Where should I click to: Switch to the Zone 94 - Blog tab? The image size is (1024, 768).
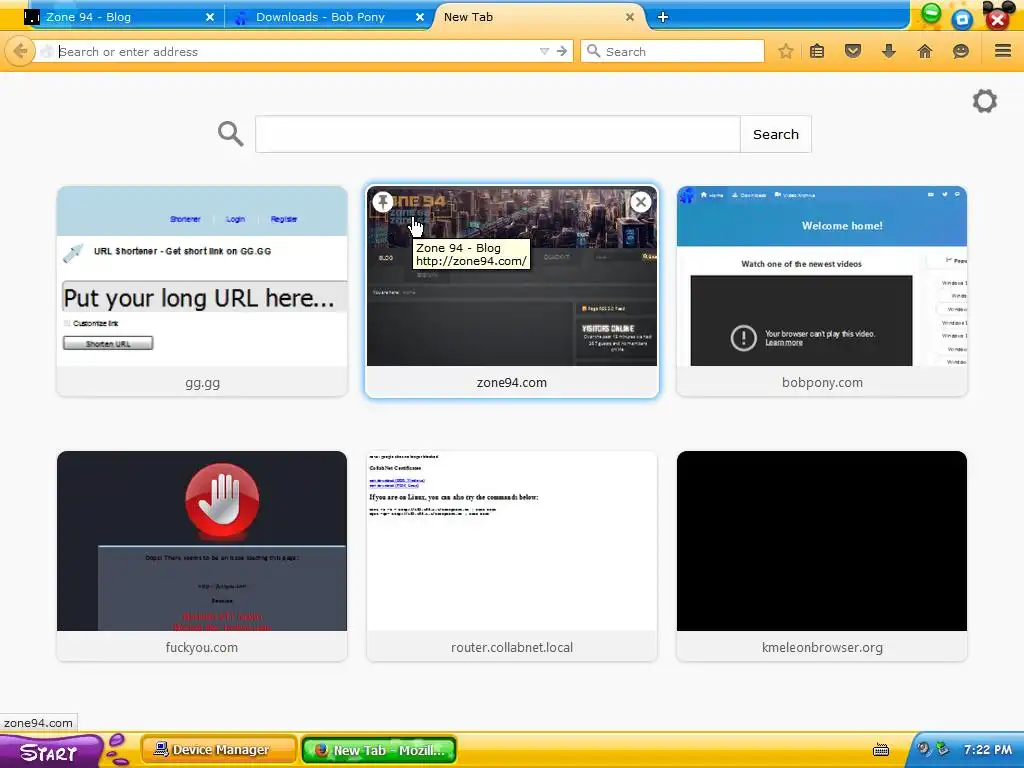pyautogui.click(x=119, y=17)
